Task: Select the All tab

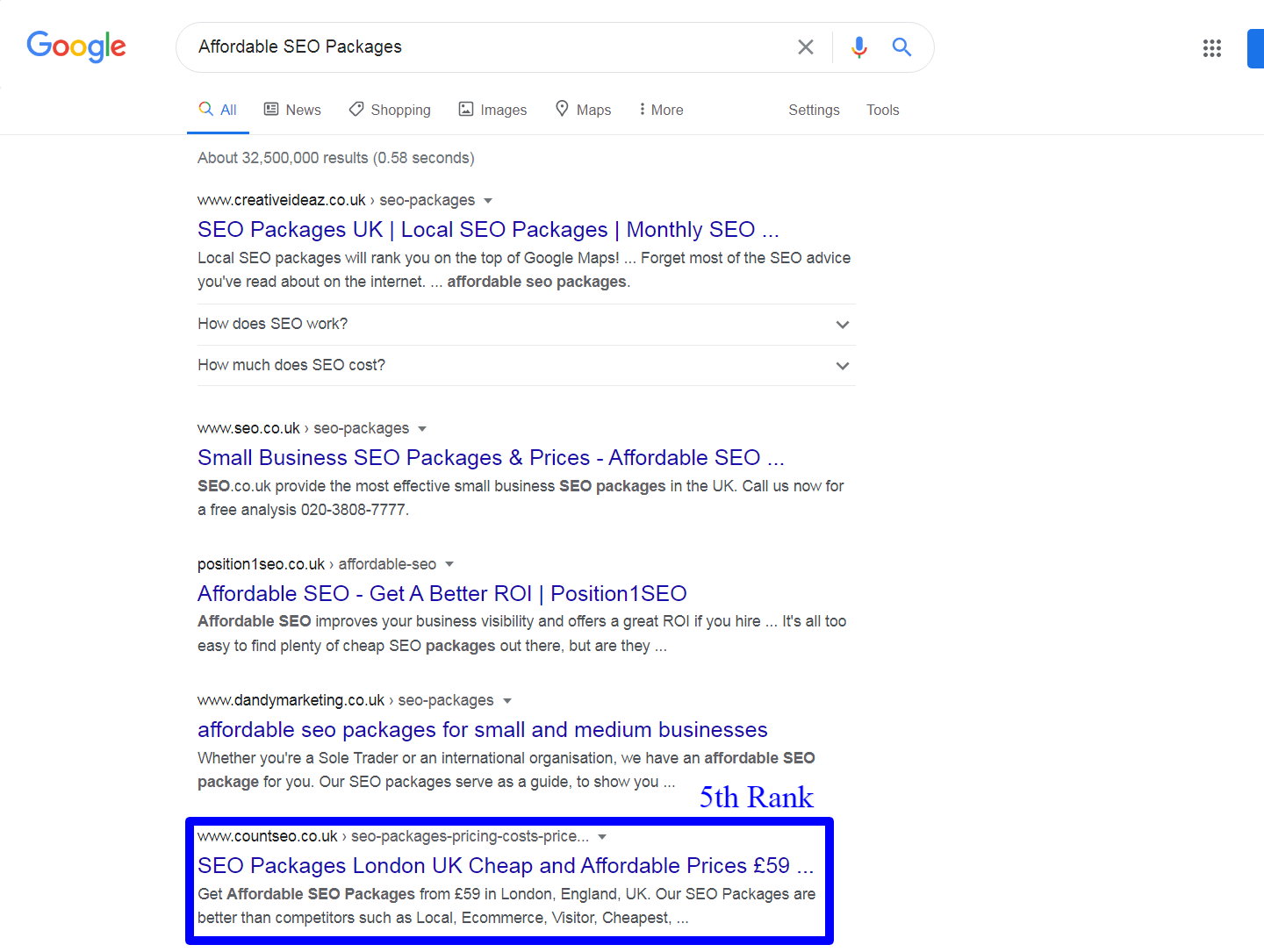Action: pyautogui.click(x=218, y=110)
